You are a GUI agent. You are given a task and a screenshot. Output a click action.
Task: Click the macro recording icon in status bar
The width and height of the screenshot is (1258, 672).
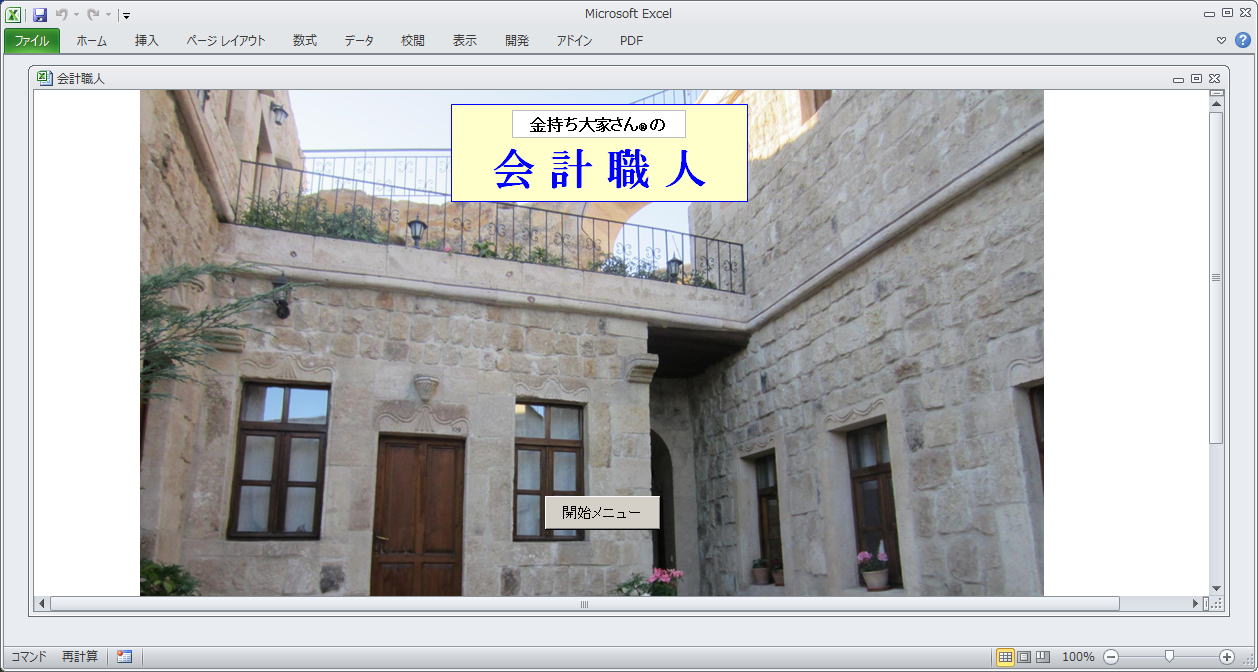[x=124, y=657]
